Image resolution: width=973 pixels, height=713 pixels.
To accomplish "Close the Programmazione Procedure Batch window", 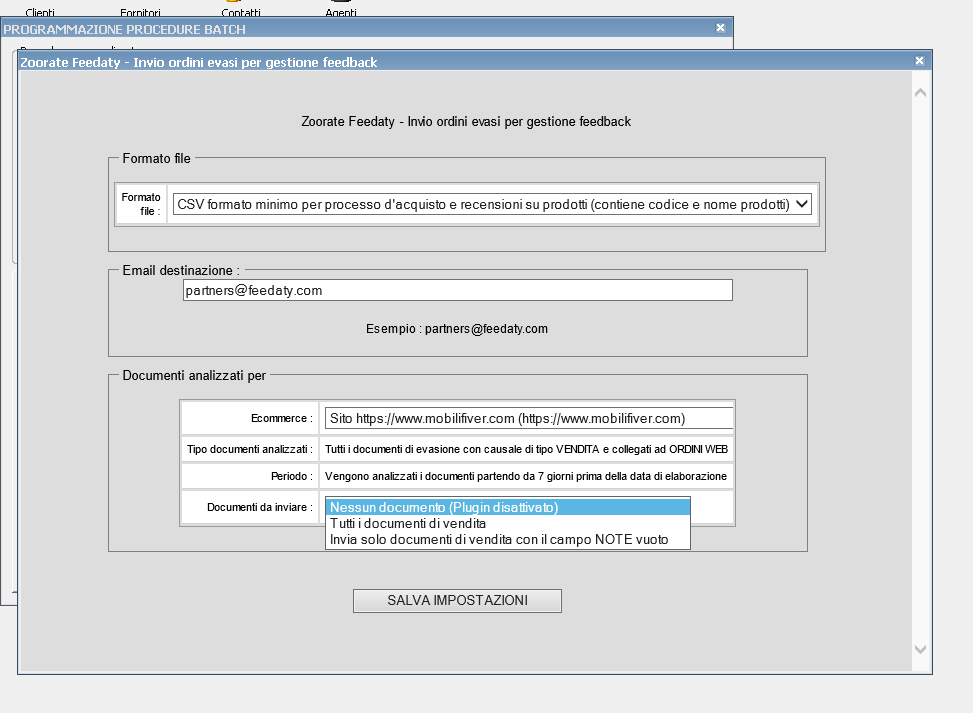I will (x=720, y=28).
